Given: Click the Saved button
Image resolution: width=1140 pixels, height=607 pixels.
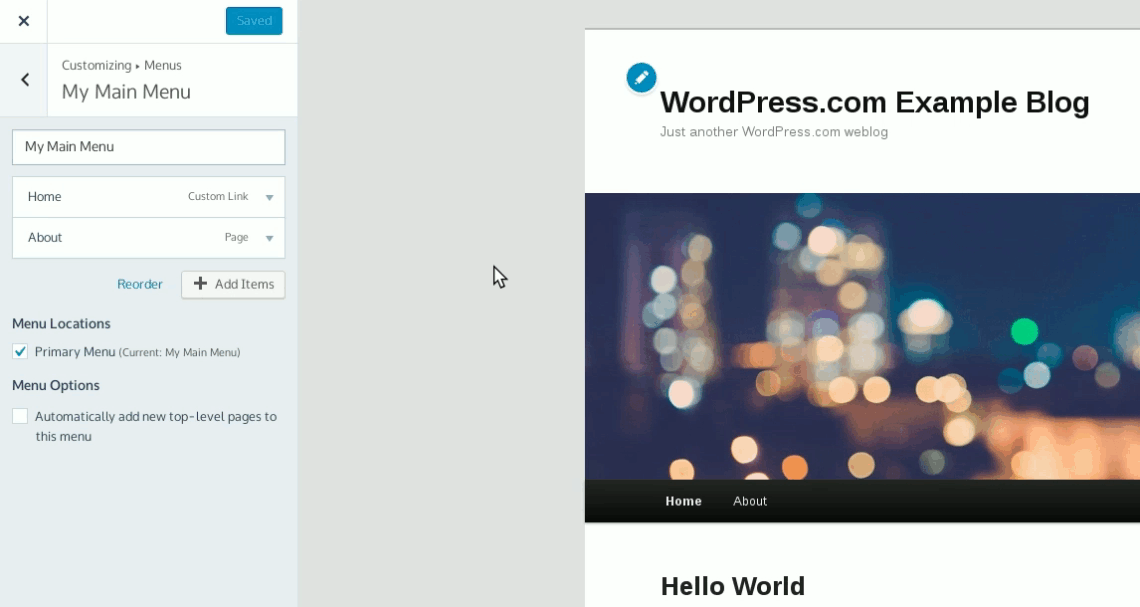Looking at the screenshot, I should [254, 21].
